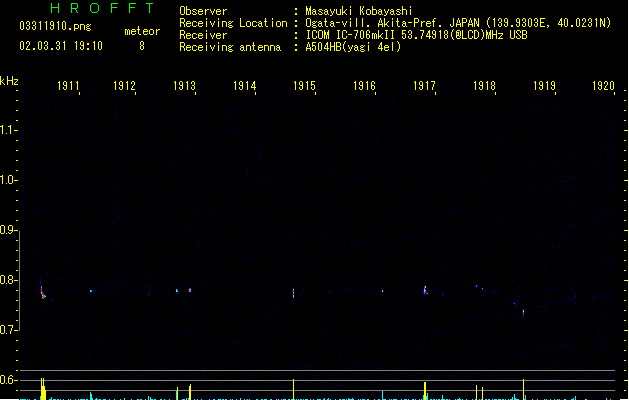This screenshot has height=400, width=629.
Task: Click antenna value A504HB(yagi 4el)
Action: (x=353, y=47)
